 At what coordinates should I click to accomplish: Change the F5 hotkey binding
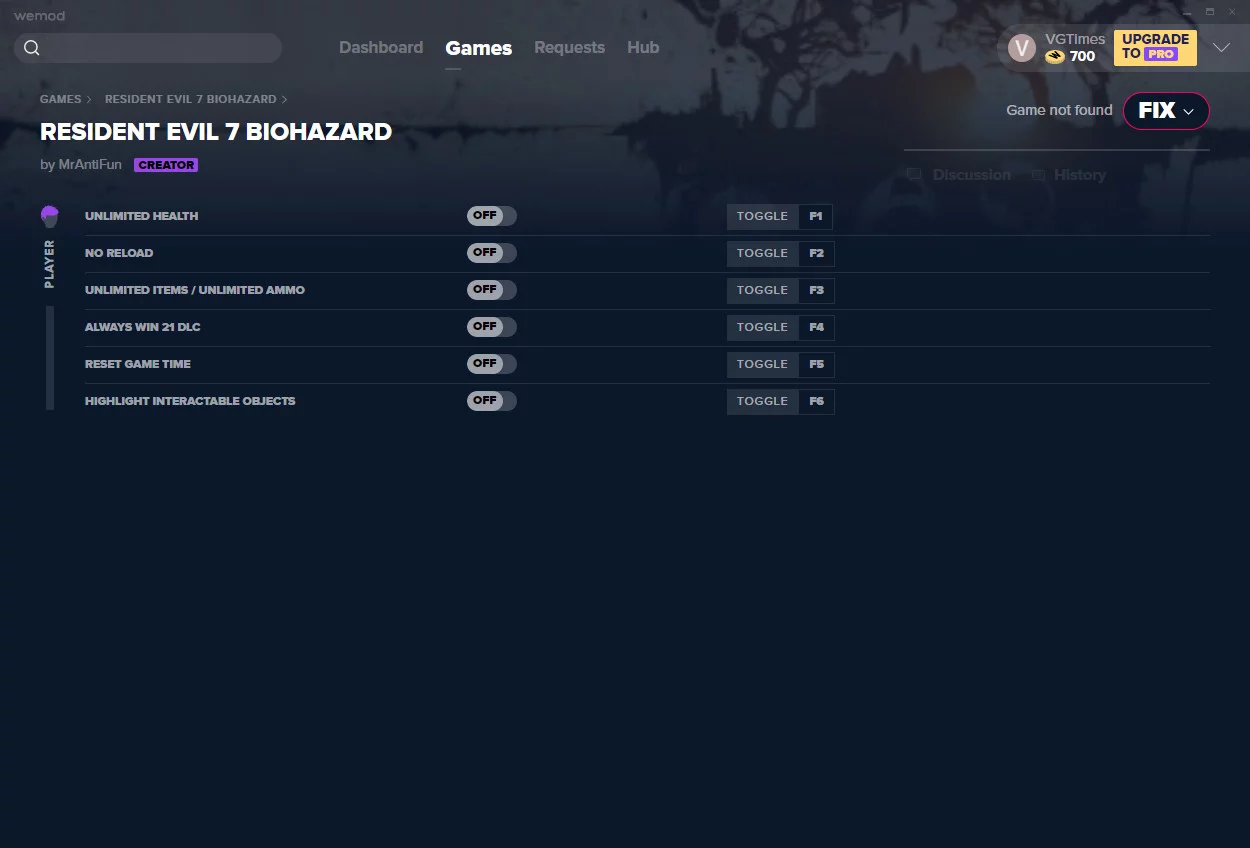point(816,364)
